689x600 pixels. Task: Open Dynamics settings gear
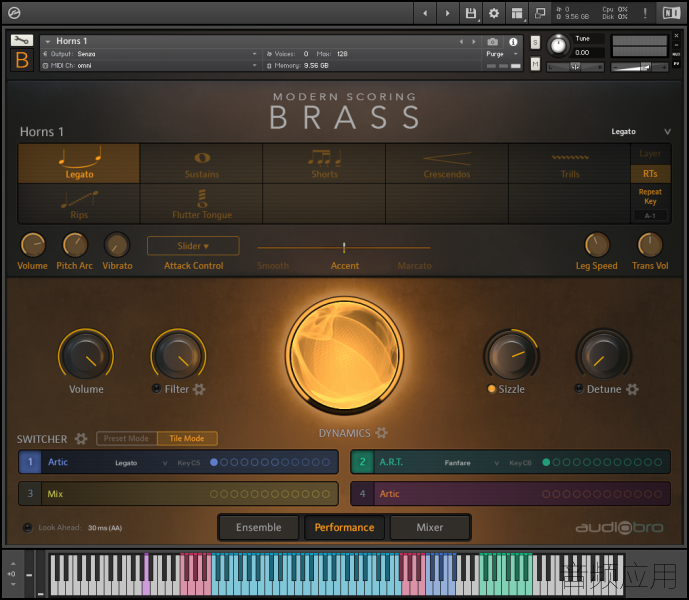(381, 433)
